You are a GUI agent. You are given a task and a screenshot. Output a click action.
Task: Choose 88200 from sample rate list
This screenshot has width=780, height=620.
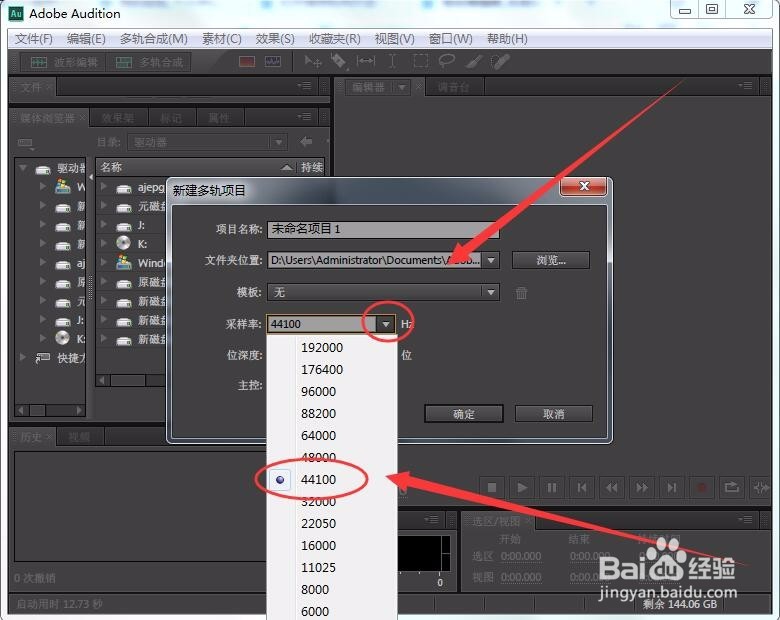318,413
